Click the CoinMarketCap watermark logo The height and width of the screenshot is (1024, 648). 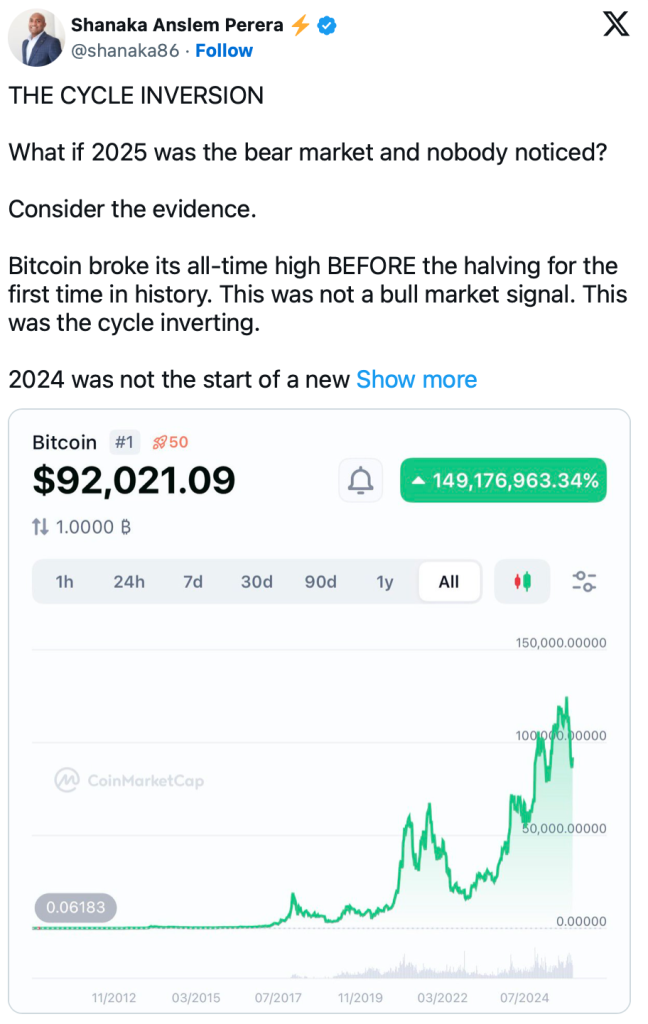click(129, 779)
